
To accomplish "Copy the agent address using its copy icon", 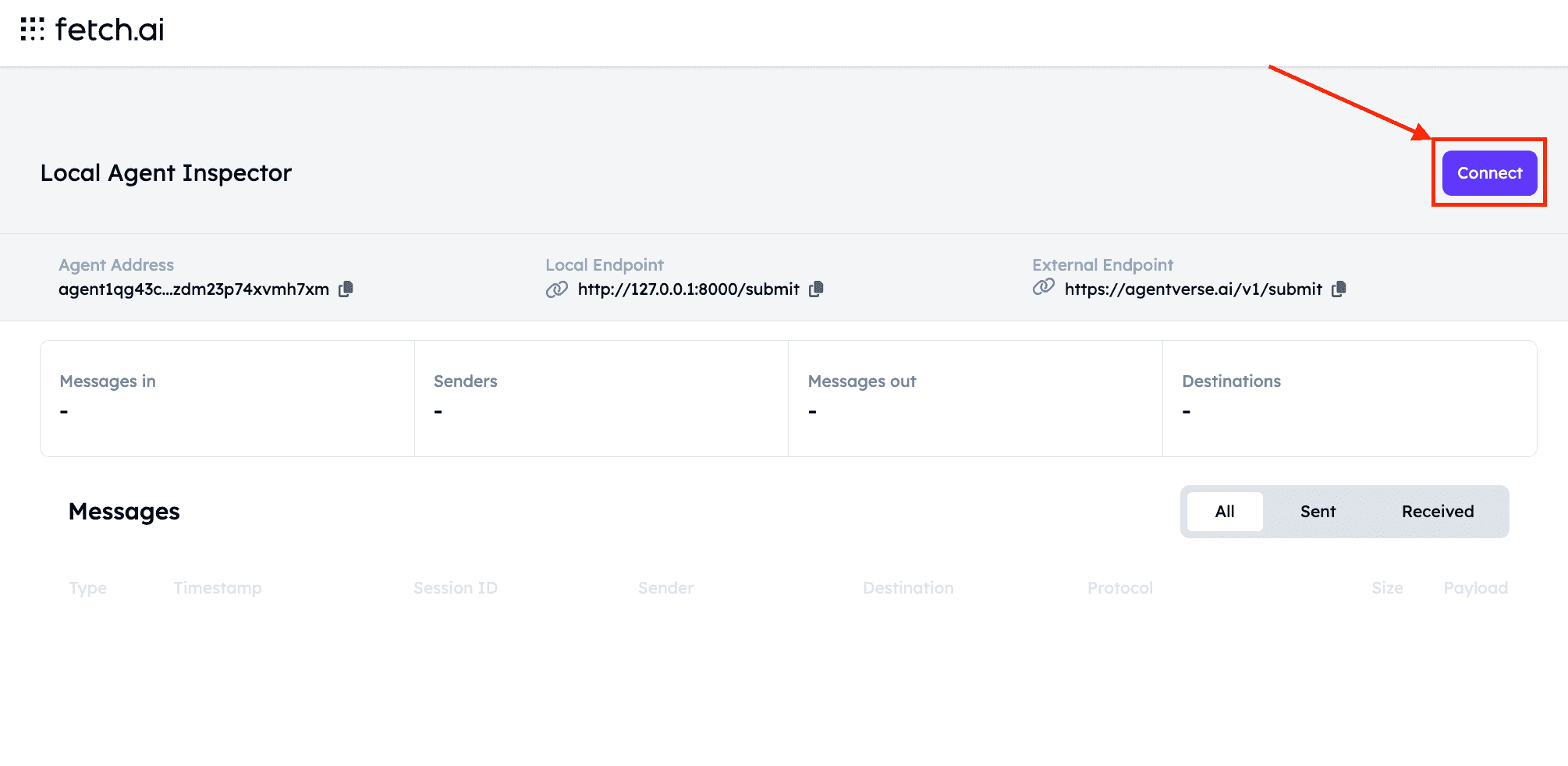I will pyautogui.click(x=346, y=289).
